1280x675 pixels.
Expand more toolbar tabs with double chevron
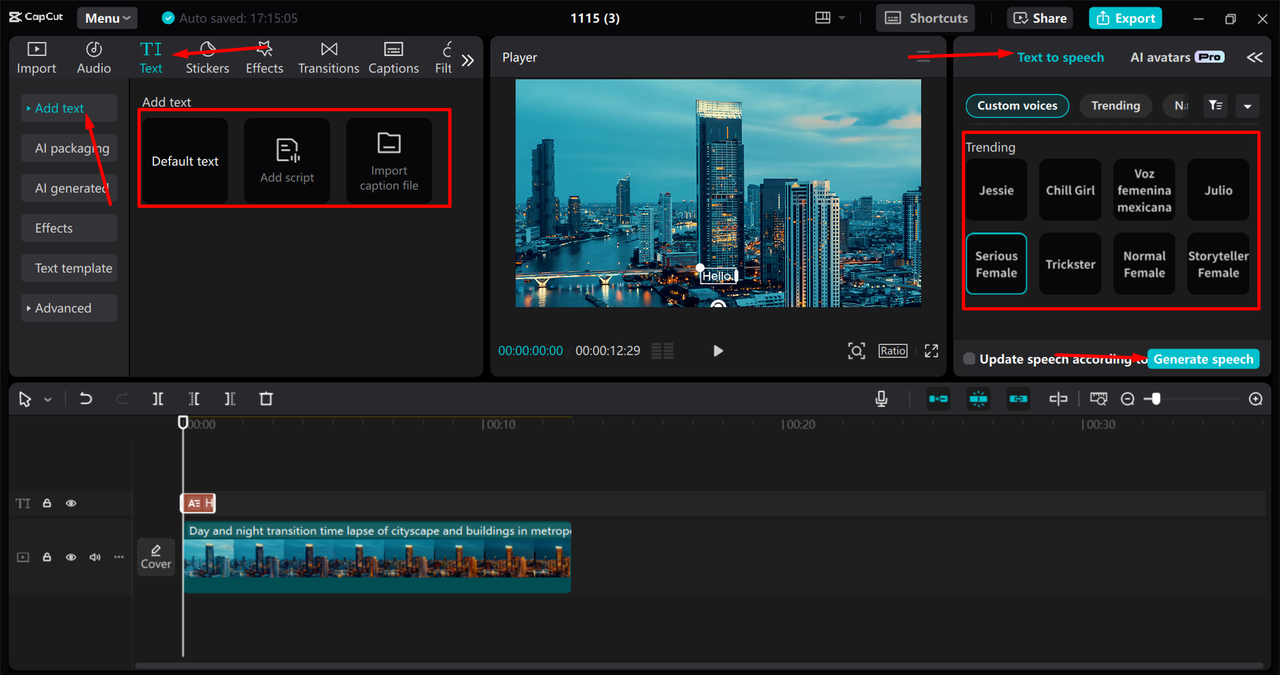point(467,59)
